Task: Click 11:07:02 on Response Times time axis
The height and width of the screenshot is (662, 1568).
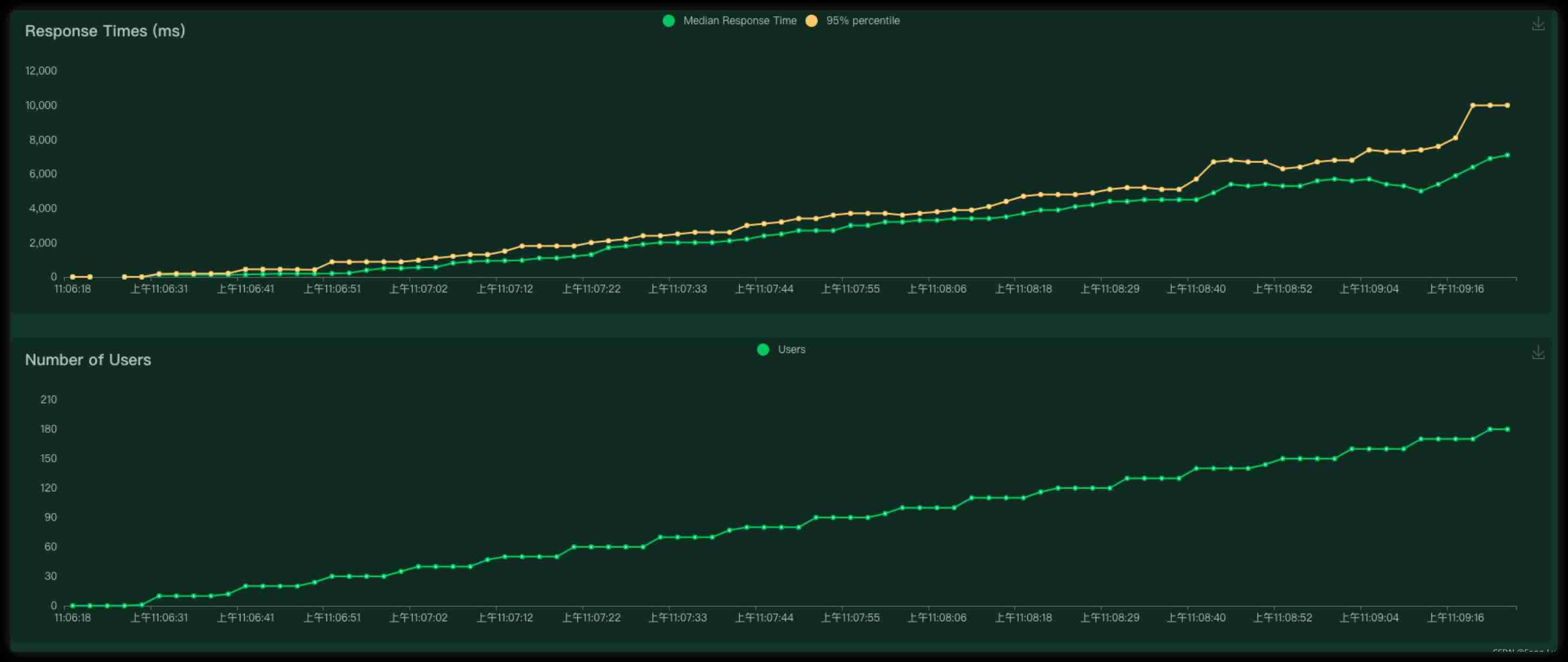Action: pyautogui.click(x=418, y=289)
